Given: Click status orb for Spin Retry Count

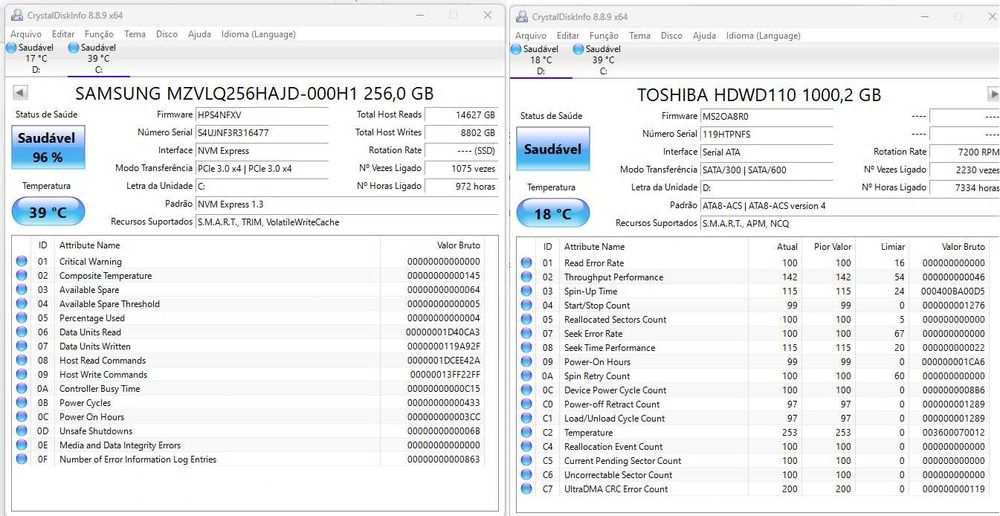Looking at the screenshot, I should (x=526, y=376).
